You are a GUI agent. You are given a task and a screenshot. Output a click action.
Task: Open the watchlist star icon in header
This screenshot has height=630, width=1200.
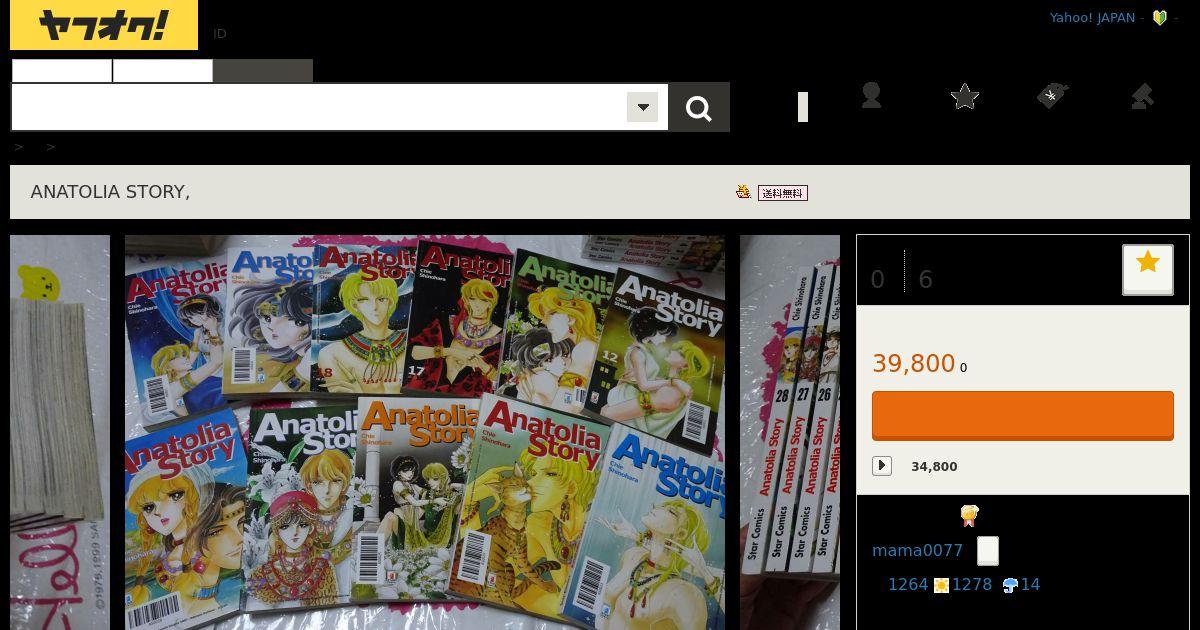pyautogui.click(x=964, y=96)
